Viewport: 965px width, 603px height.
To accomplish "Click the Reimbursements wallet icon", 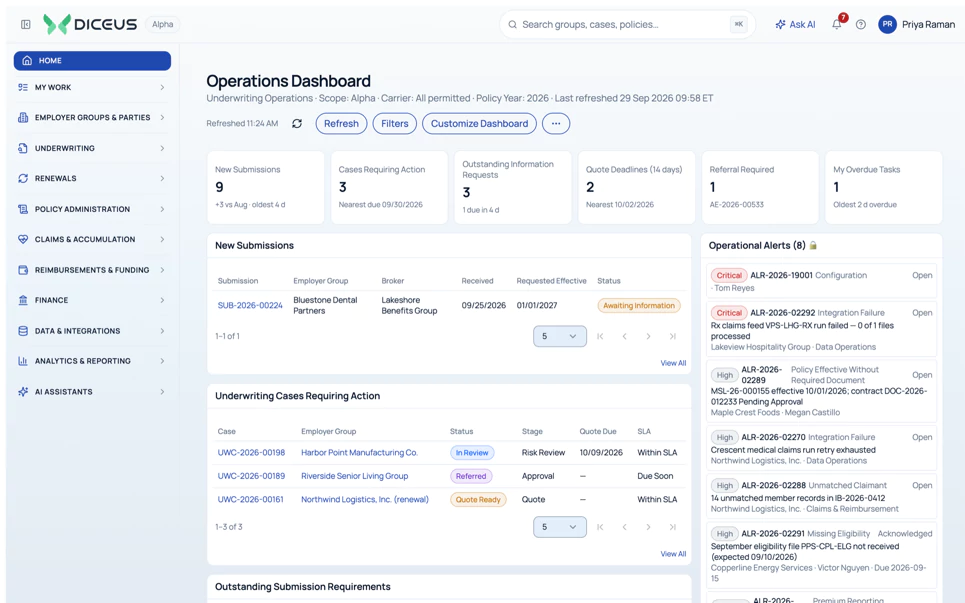I will (23, 270).
